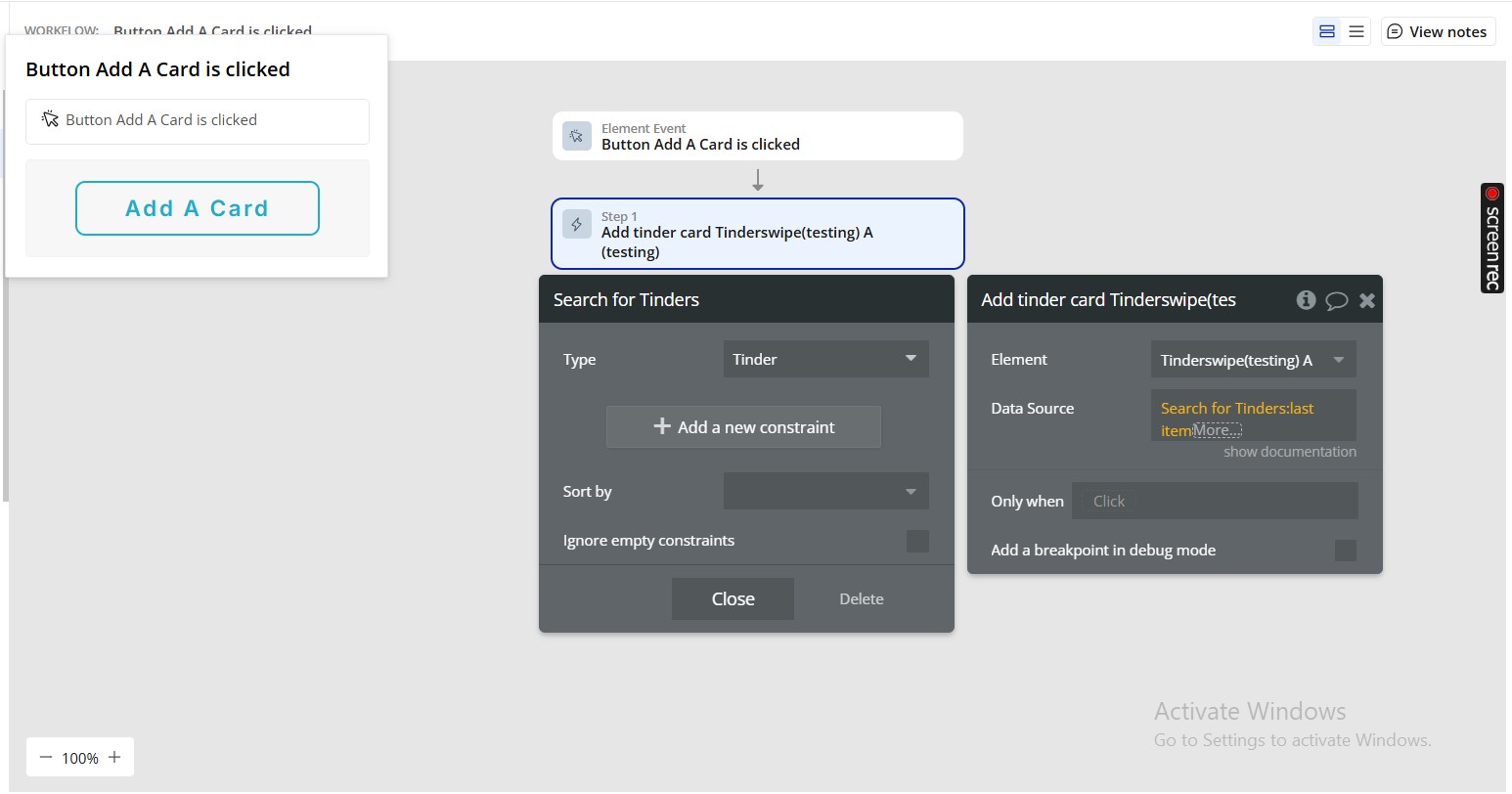Click Add a new constraint button
The width and height of the screenshot is (1512, 794).
pyautogui.click(x=743, y=427)
